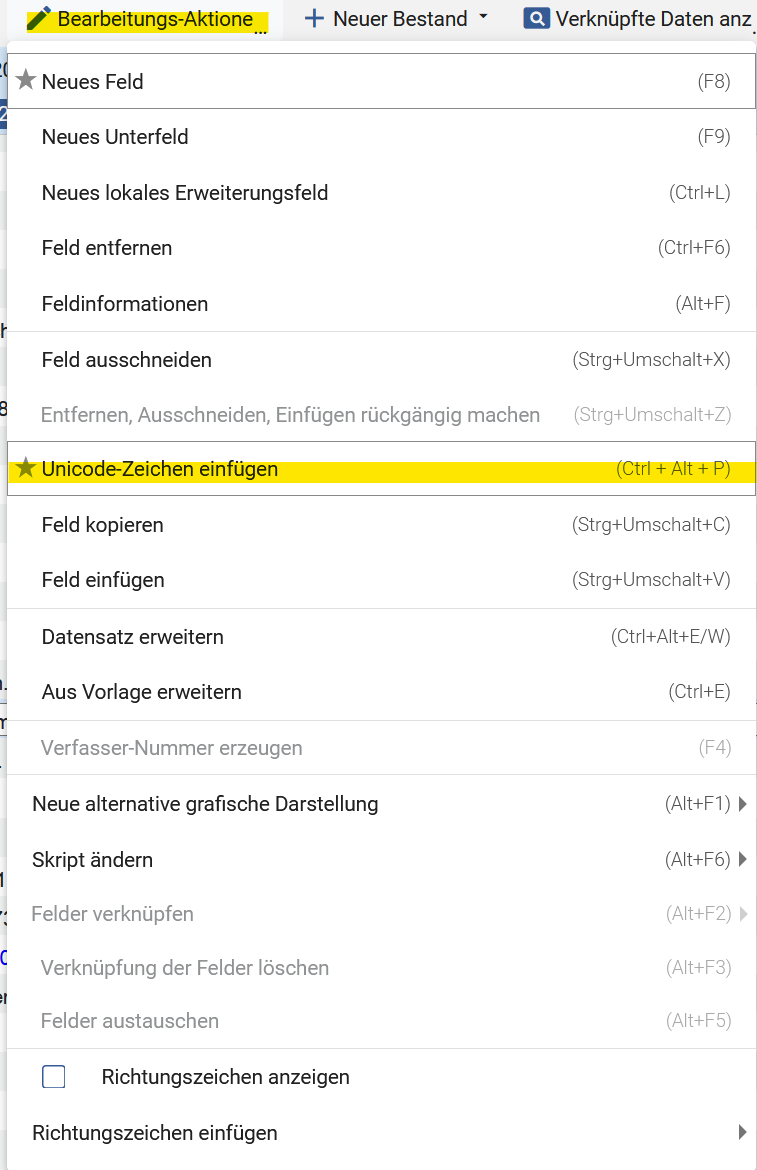Click the star icon next to Neues Feld
This screenshot has width=757, height=1170.
(26, 81)
